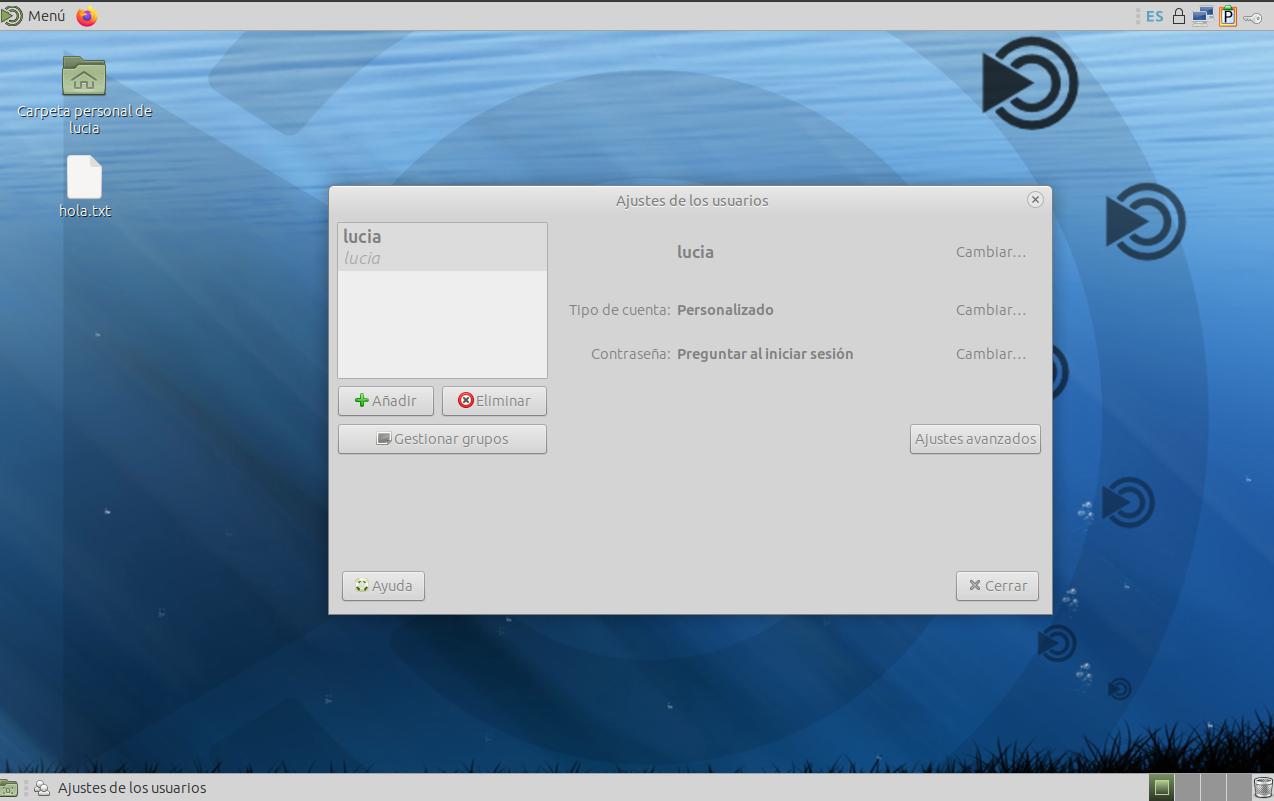Change the Tipo de cuenta setting

click(990, 310)
